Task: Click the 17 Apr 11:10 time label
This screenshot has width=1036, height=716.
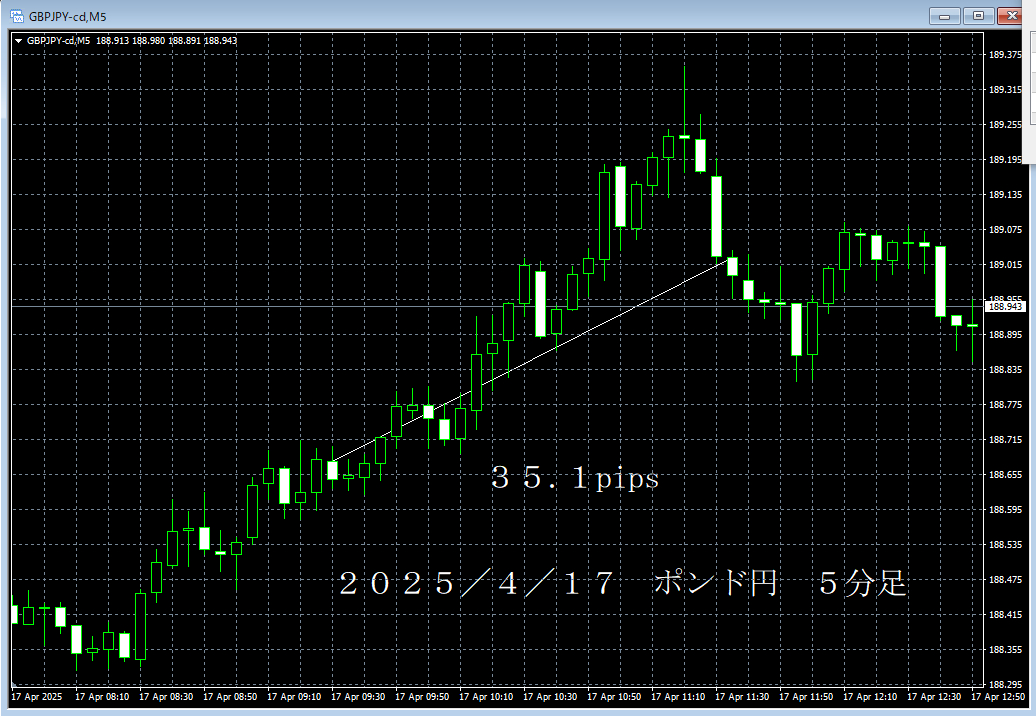Action: [679, 697]
